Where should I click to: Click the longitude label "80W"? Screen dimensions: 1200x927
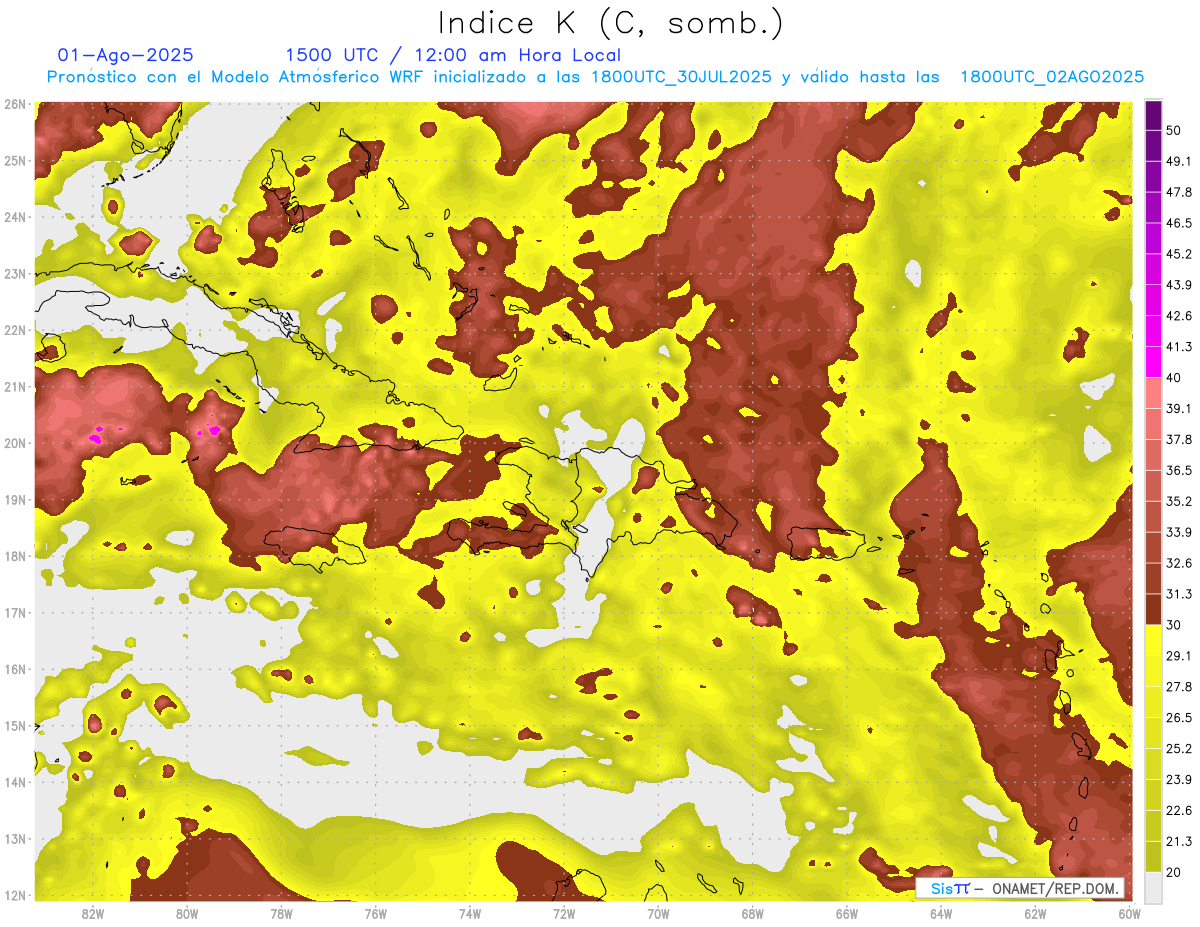tap(187, 913)
